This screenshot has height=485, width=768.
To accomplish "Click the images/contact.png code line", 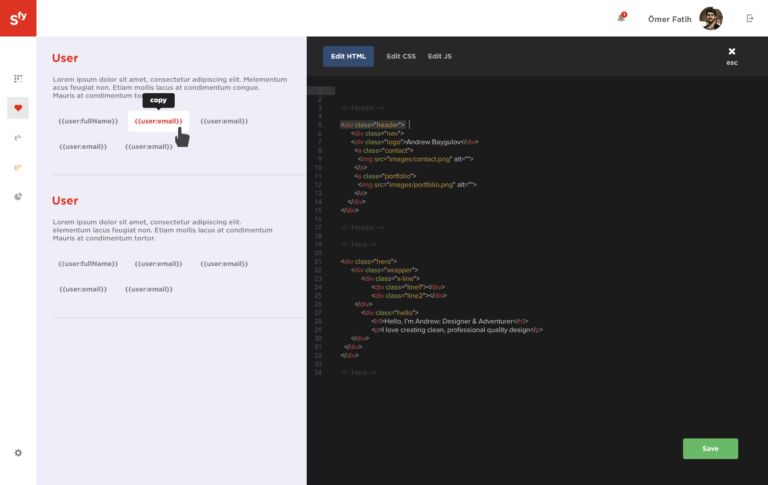I will click(x=415, y=159).
